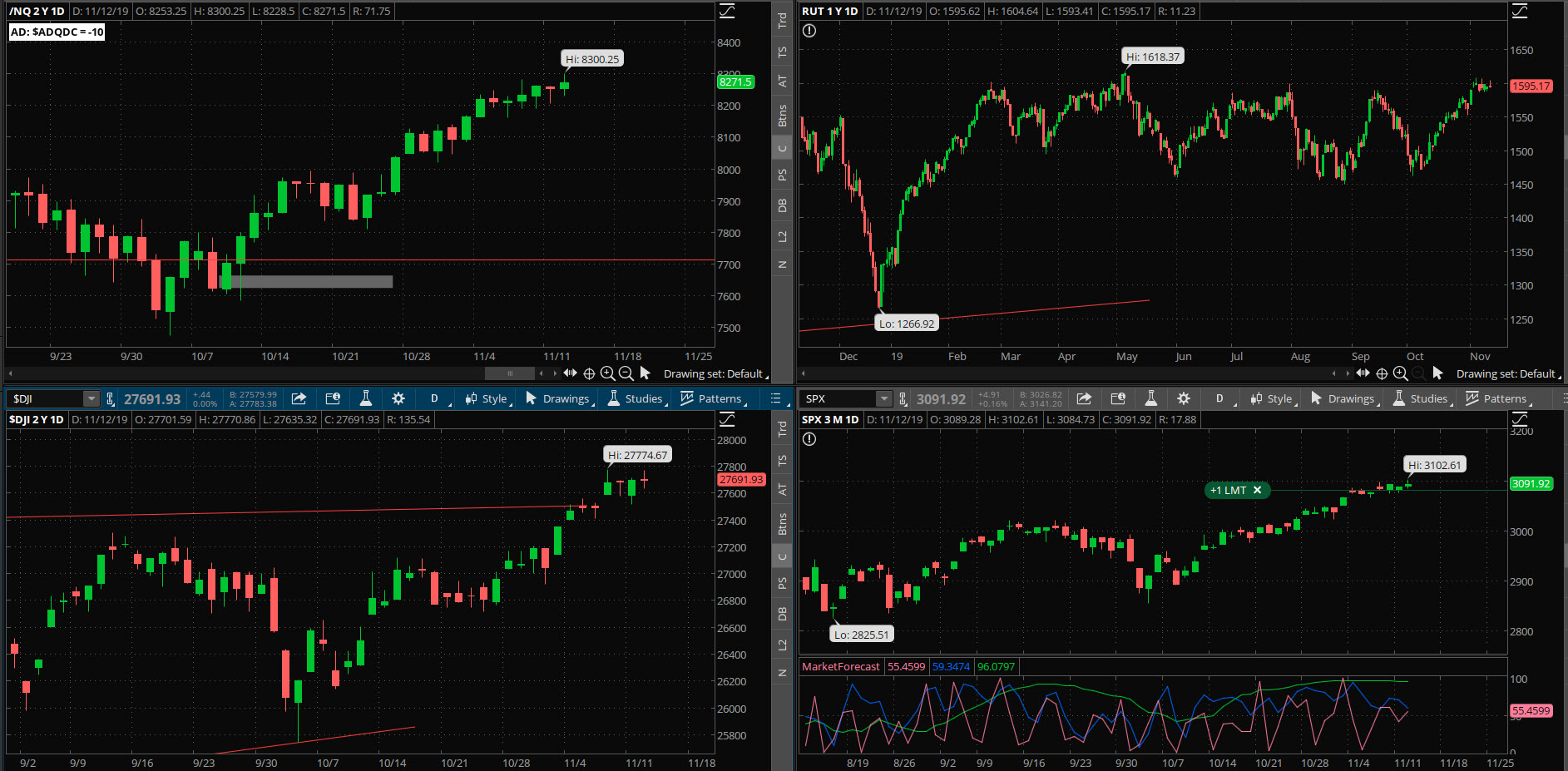Screen dimensions: 1568x771
Task: Click the zoom-out magnifier under /NQ chart
Action: [x=626, y=373]
